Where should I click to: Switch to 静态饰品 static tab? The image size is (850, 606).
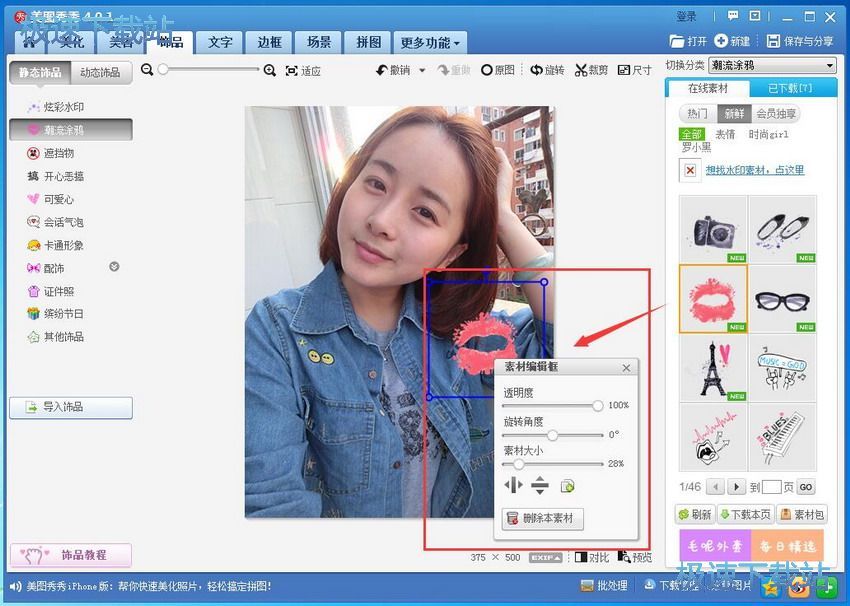tap(40, 73)
